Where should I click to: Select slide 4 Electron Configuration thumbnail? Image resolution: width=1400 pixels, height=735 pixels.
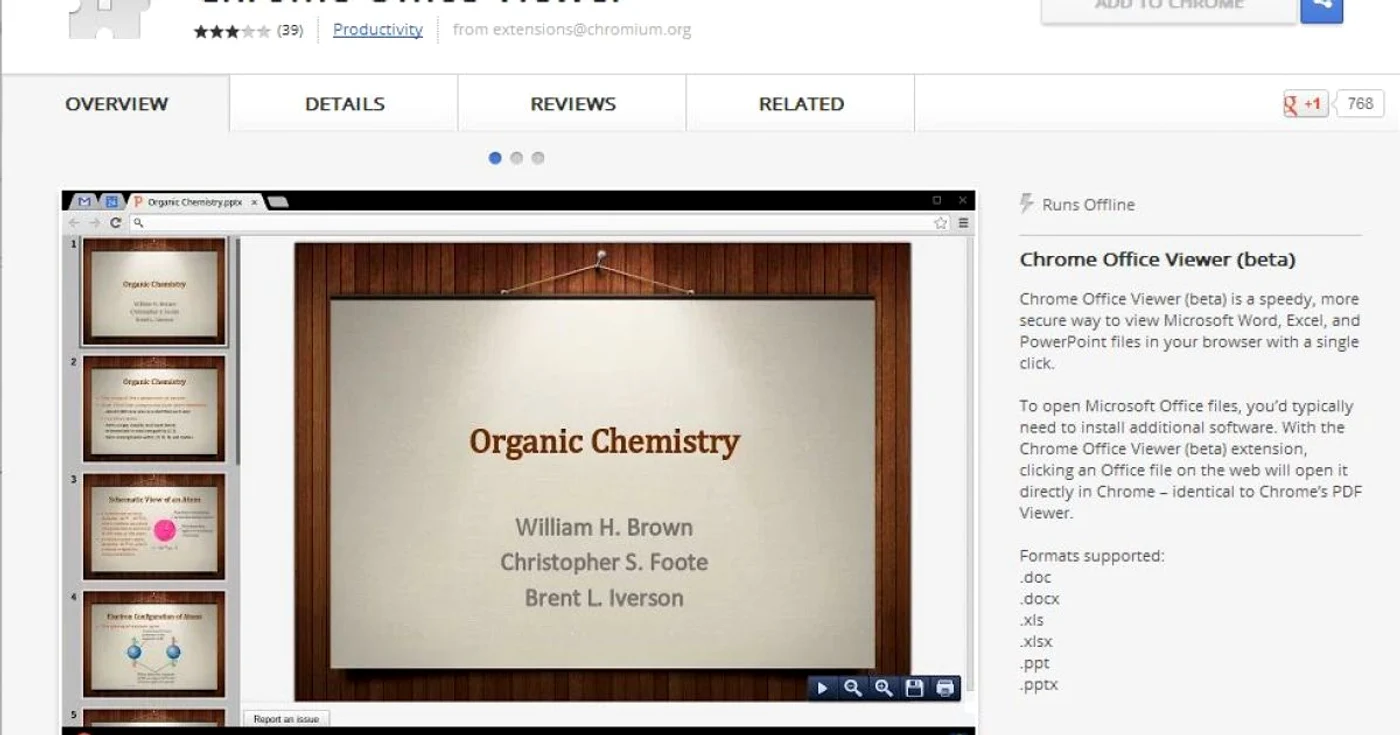(x=154, y=644)
